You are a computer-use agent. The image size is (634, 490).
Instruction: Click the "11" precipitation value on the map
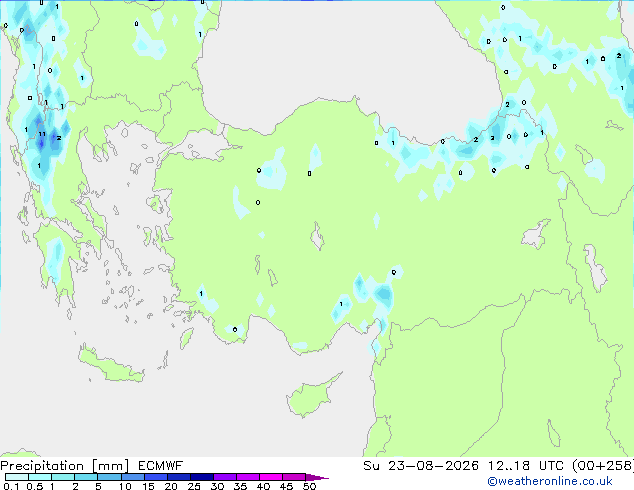[42, 134]
